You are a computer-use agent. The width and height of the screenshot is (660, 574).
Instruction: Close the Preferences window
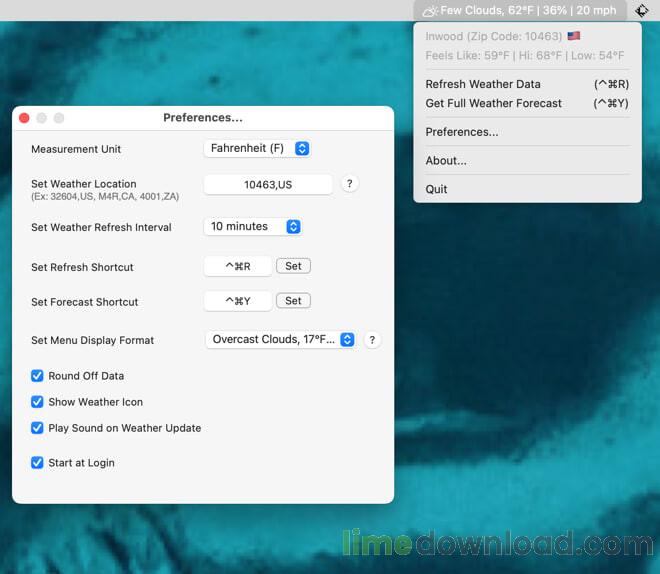(24, 118)
